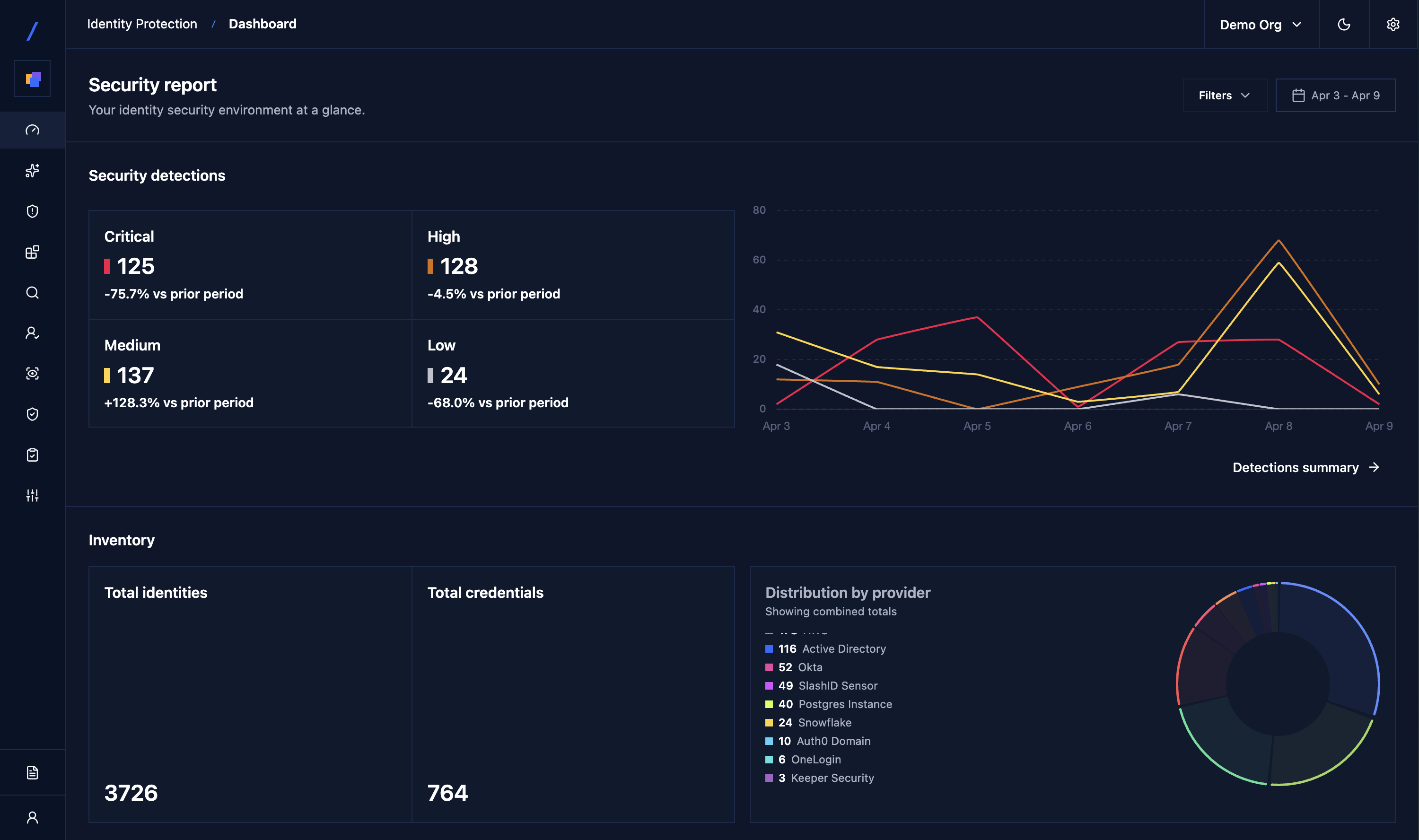The width and height of the screenshot is (1419, 840).
Task: Select the identity user-check icon
Action: coord(32,333)
